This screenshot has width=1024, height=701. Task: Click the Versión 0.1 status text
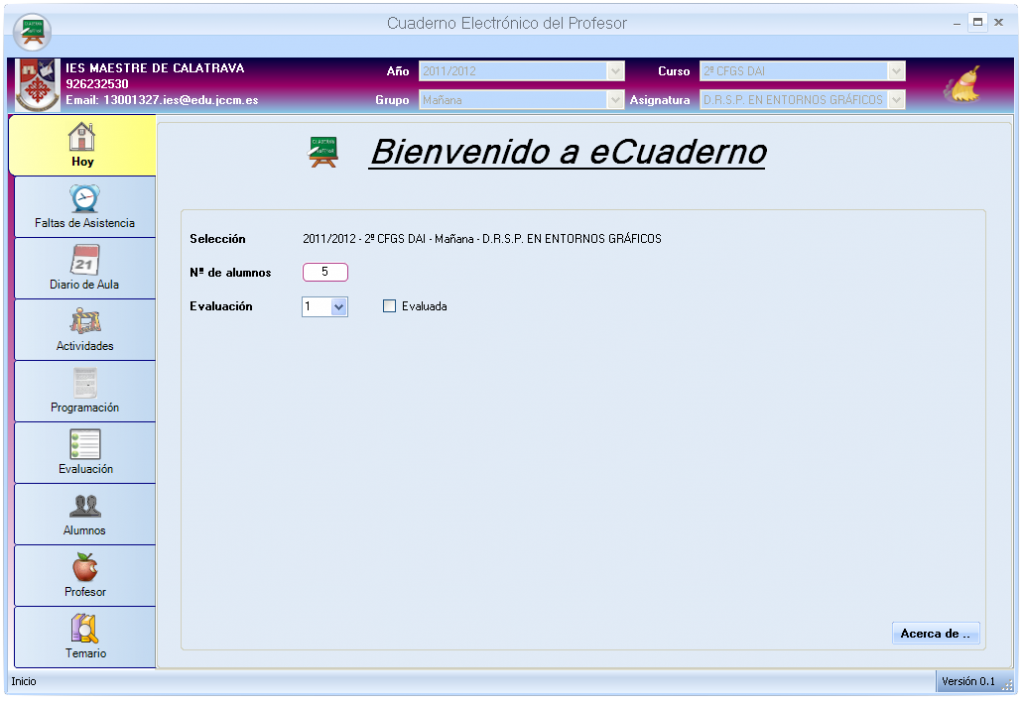coord(968,681)
